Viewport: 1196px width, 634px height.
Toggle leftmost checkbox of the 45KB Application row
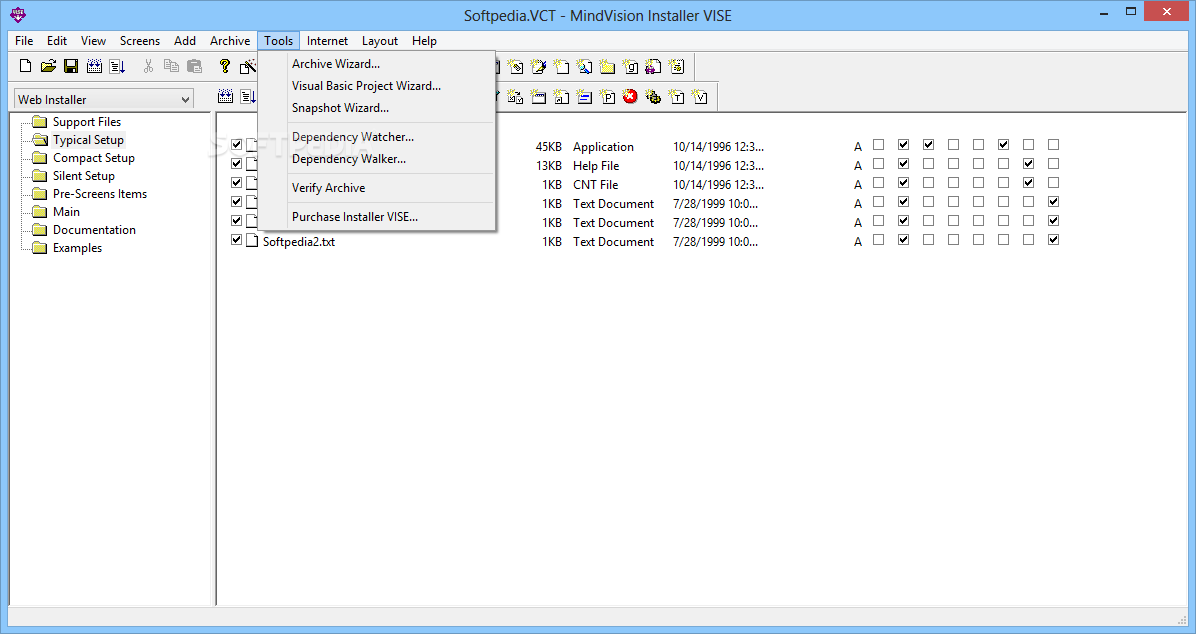[x=236, y=144]
